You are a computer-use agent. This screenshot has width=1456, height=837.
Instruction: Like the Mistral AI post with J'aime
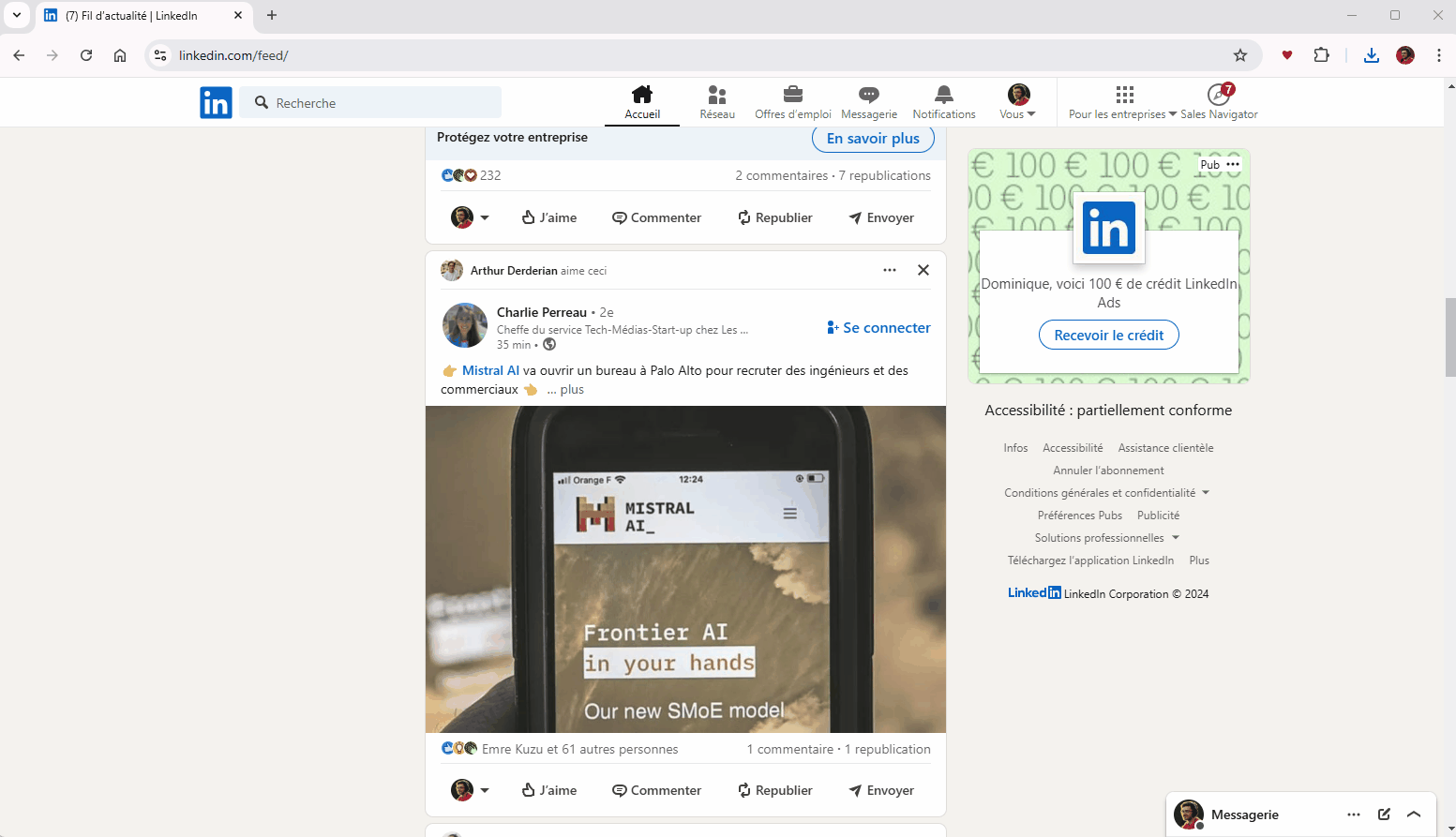pos(549,790)
